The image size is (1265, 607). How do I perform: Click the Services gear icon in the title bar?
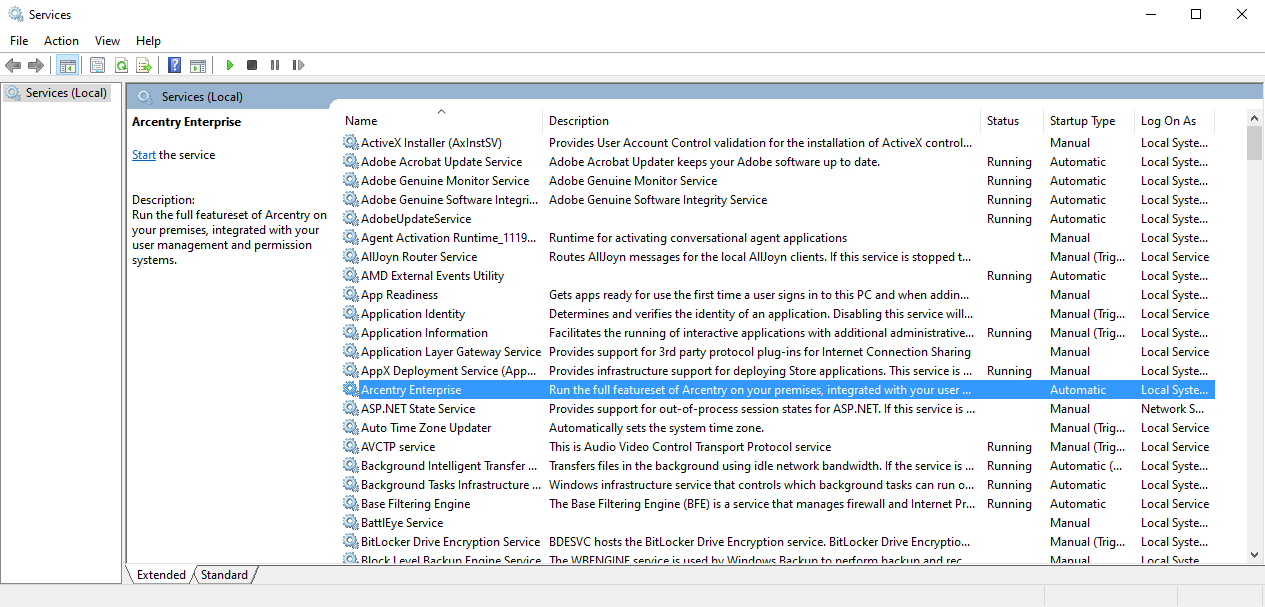point(15,14)
